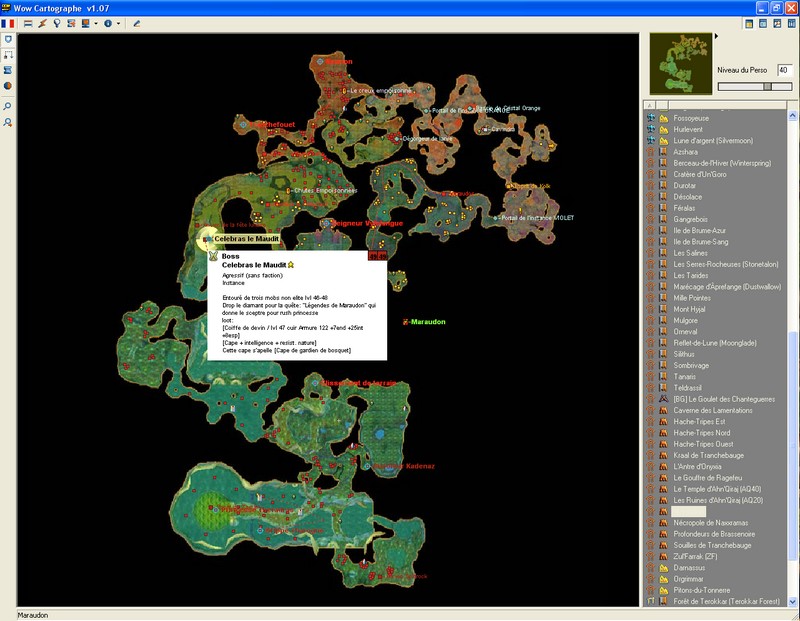Click the battleground icon beside Le Goulet des Chanteguerres

(663, 399)
